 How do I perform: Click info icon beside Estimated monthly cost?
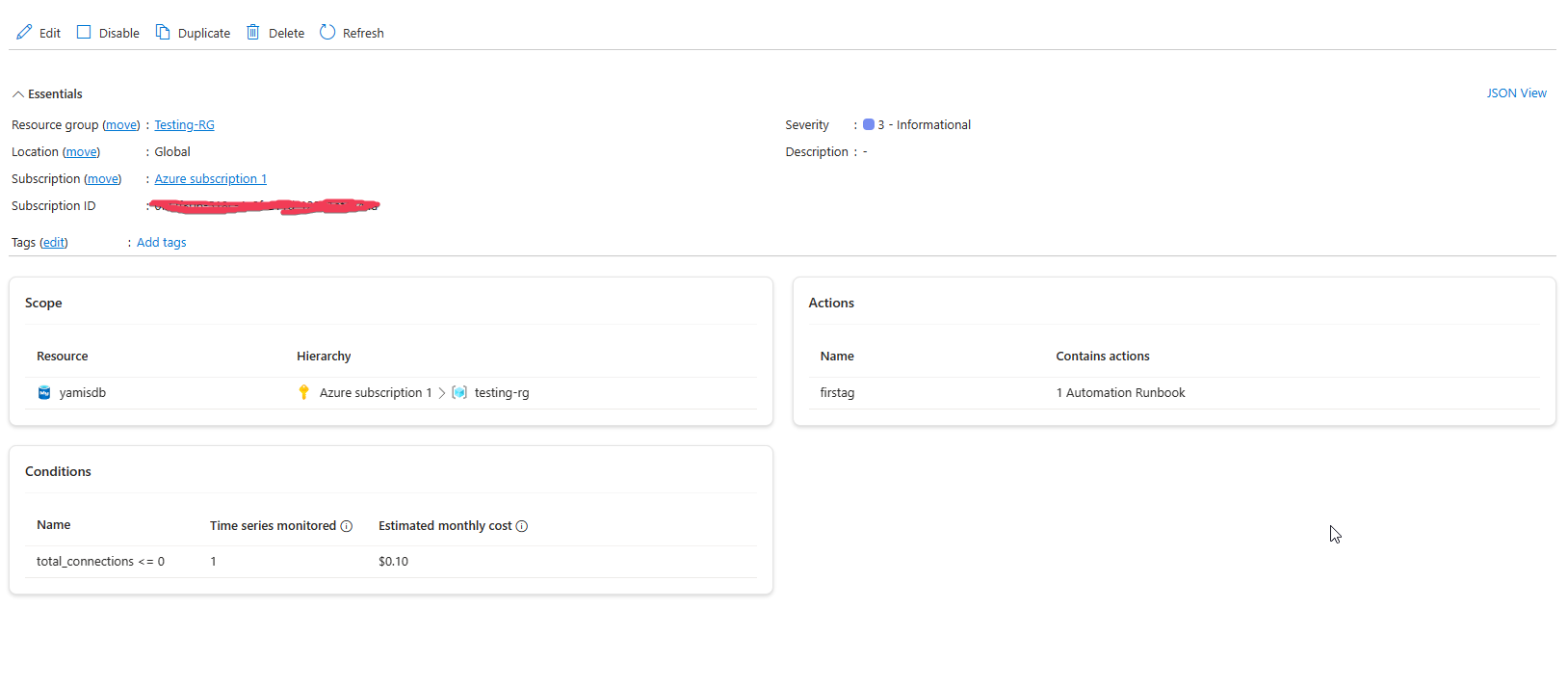click(522, 526)
